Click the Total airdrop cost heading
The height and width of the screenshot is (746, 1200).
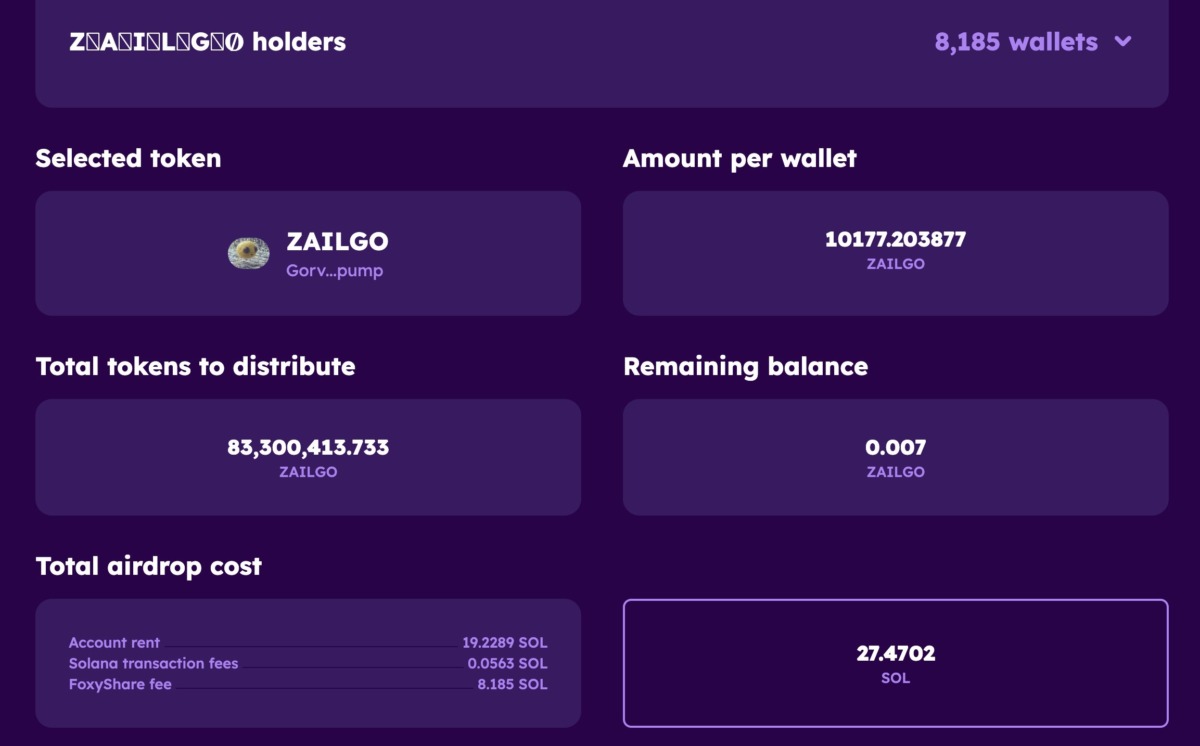pos(148,566)
